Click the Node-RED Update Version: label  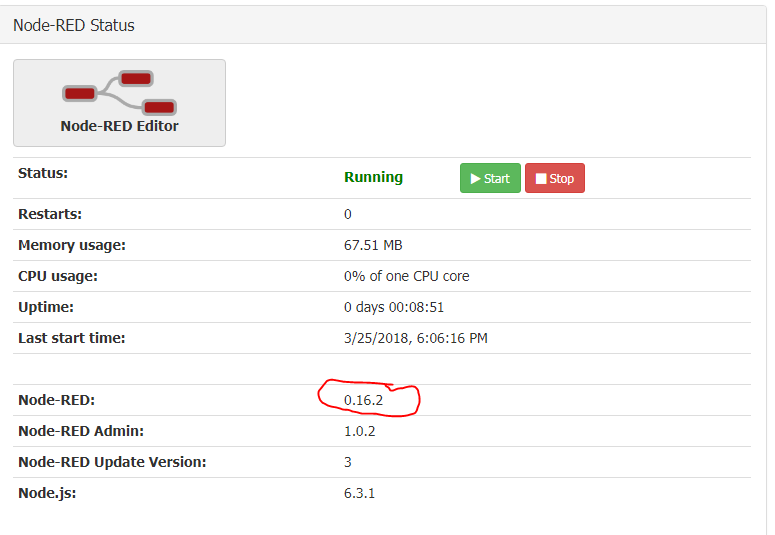[112, 462]
